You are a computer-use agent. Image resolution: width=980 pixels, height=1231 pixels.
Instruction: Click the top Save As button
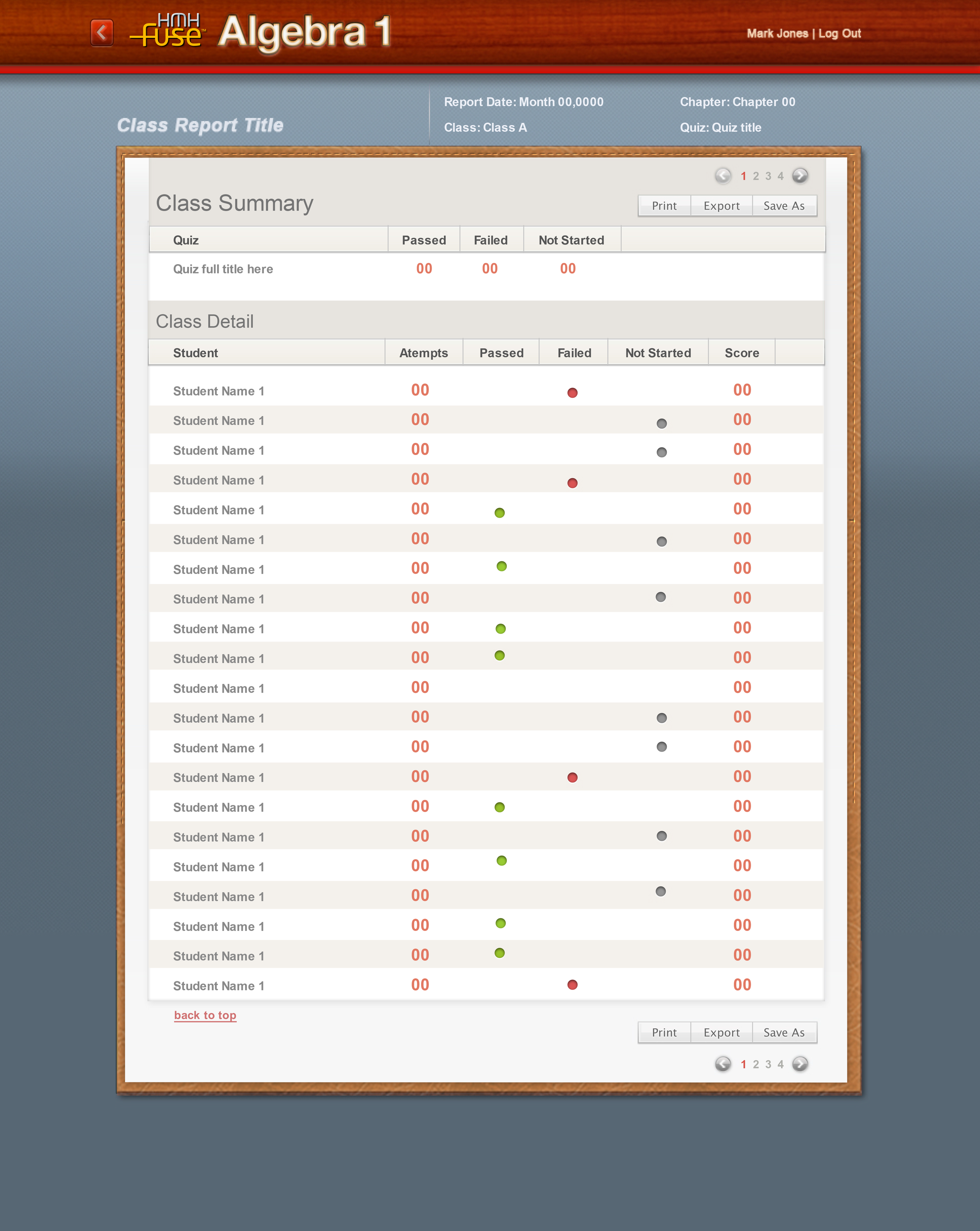[784, 206]
